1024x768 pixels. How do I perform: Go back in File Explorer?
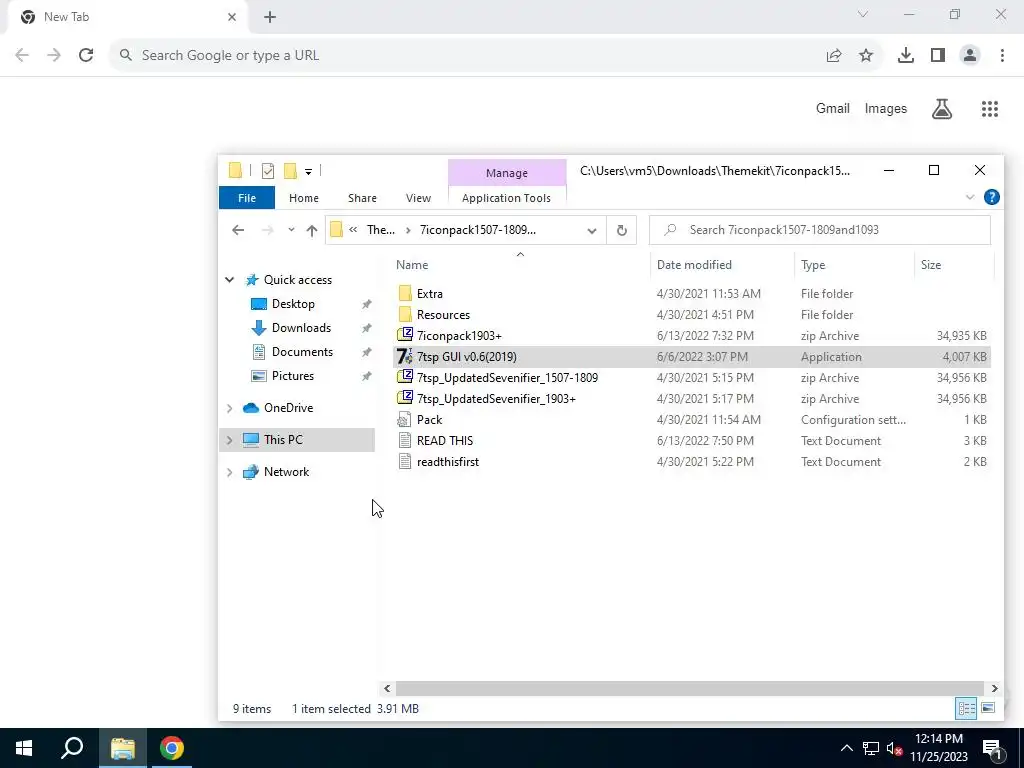coord(238,230)
